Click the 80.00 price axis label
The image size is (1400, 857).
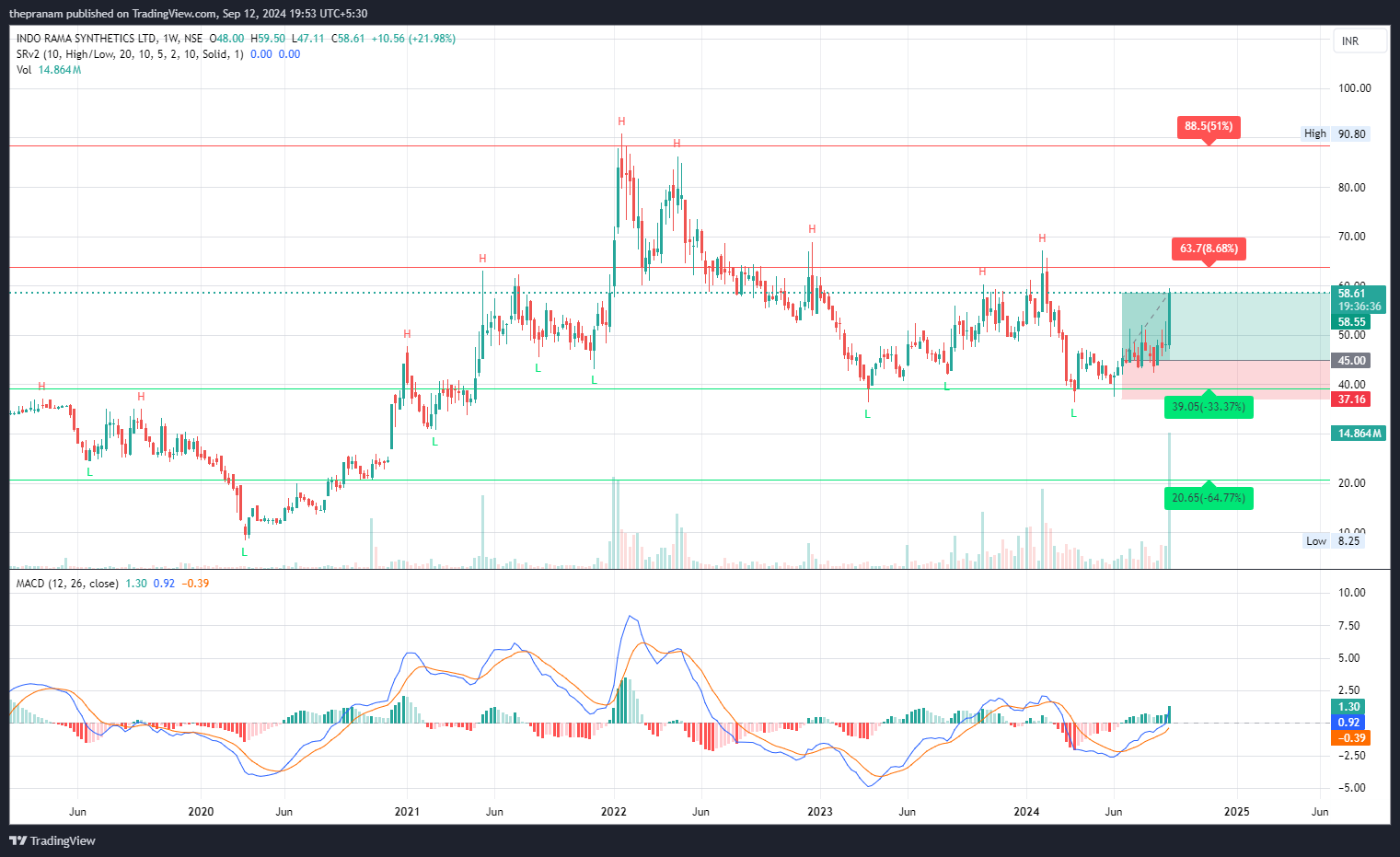tap(1352, 187)
